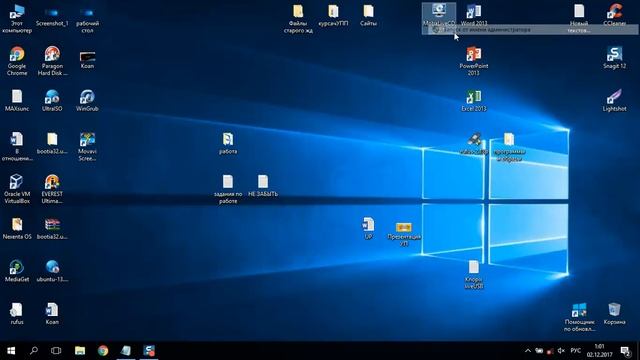Open File Explorer from taskbar

(80, 351)
